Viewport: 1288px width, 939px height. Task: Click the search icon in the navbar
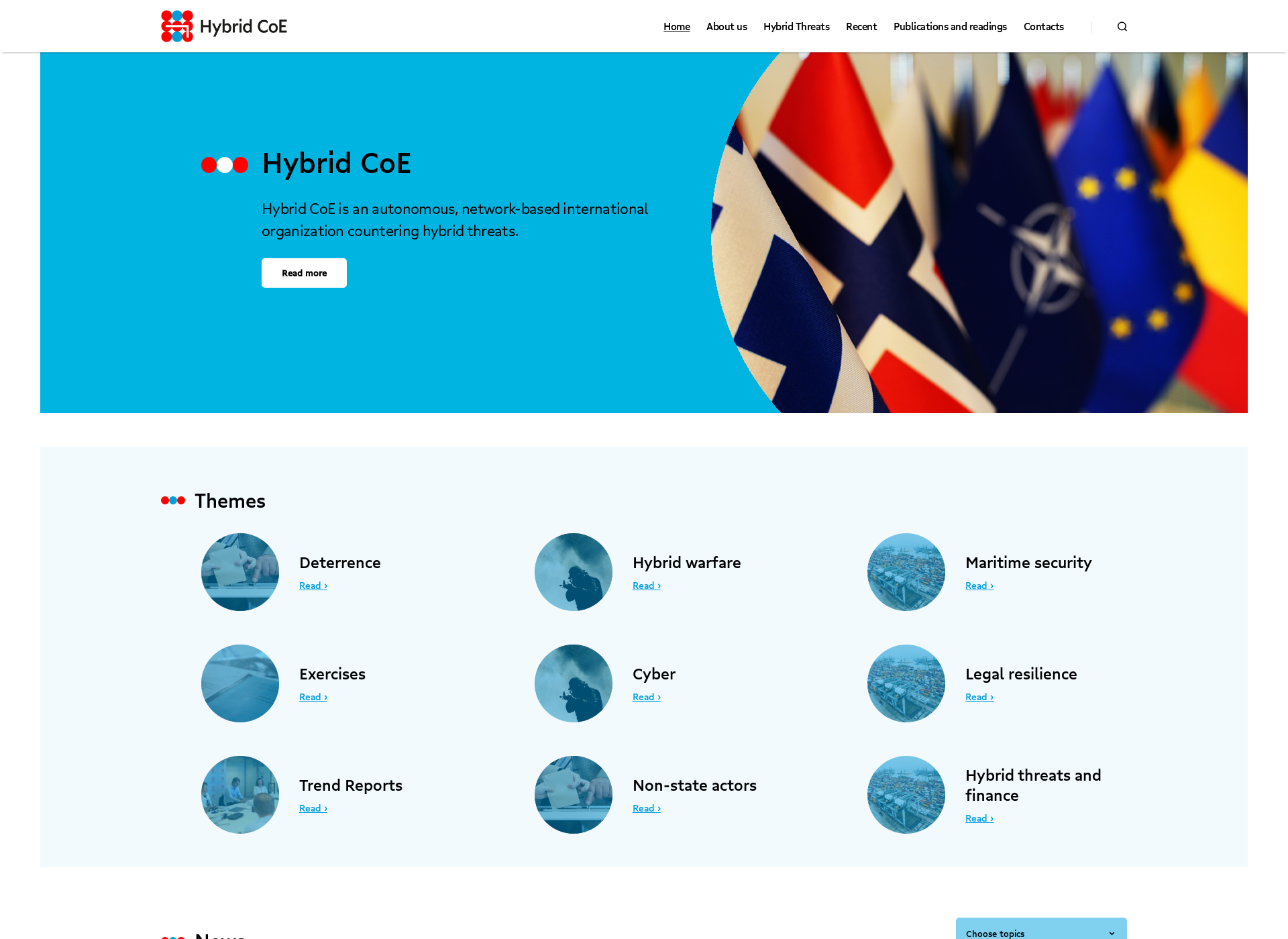pyautogui.click(x=1122, y=26)
